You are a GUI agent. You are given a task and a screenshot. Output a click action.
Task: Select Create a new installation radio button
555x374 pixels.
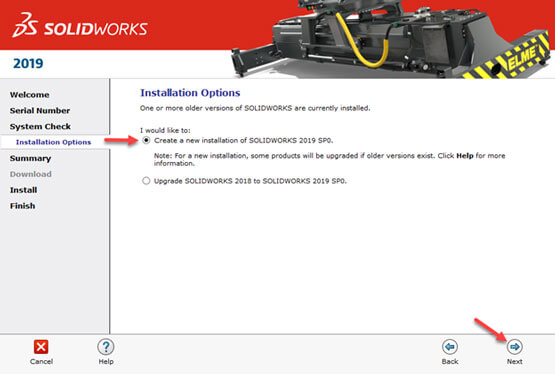pyautogui.click(x=146, y=140)
